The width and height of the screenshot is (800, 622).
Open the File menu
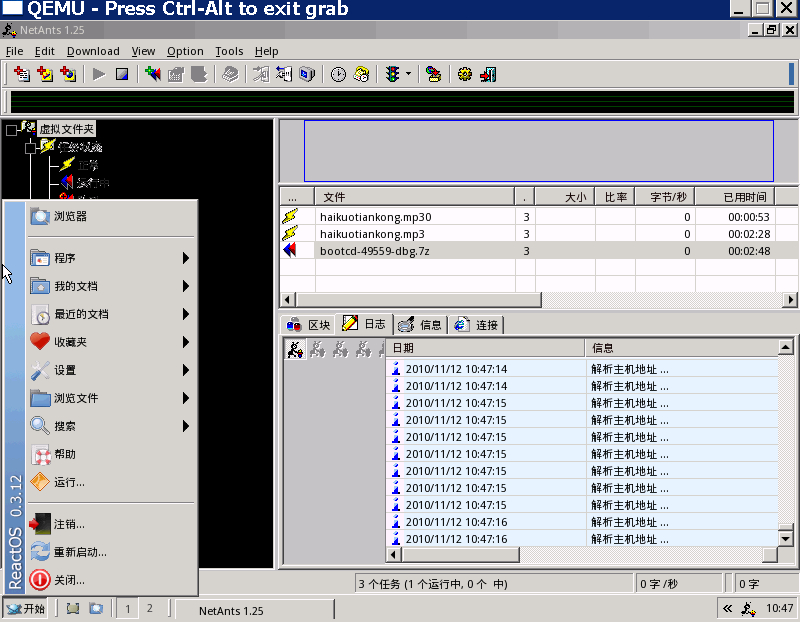click(x=14, y=51)
